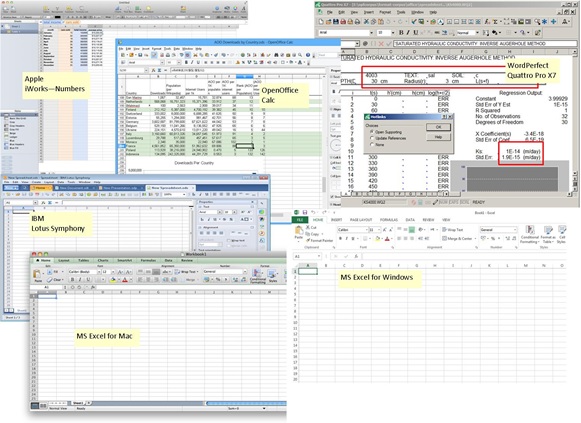Viewport: 581px width, 423px height.
Task: Click Save icon in Excel for Windows toolbar
Action: [x=305, y=212]
